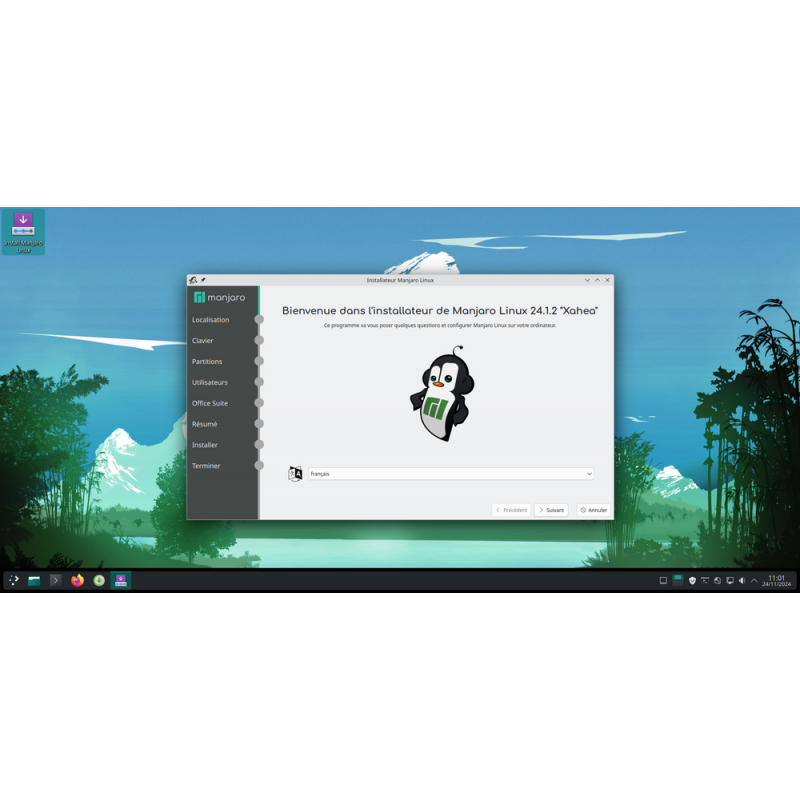This screenshot has width=800, height=800.
Task: Open Firefox from the taskbar
Action: pyautogui.click(x=78, y=580)
